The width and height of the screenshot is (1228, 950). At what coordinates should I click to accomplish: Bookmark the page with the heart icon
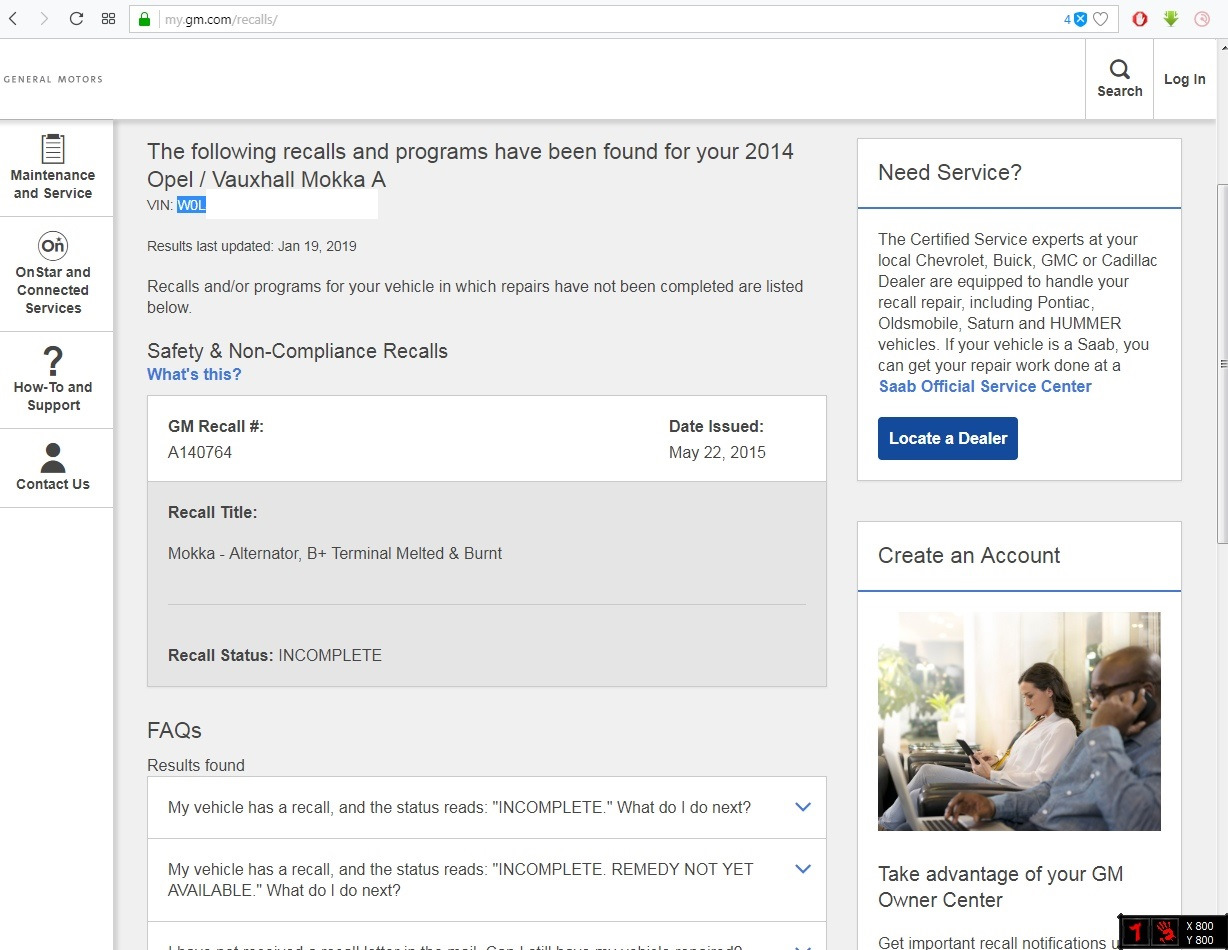coord(1100,19)
